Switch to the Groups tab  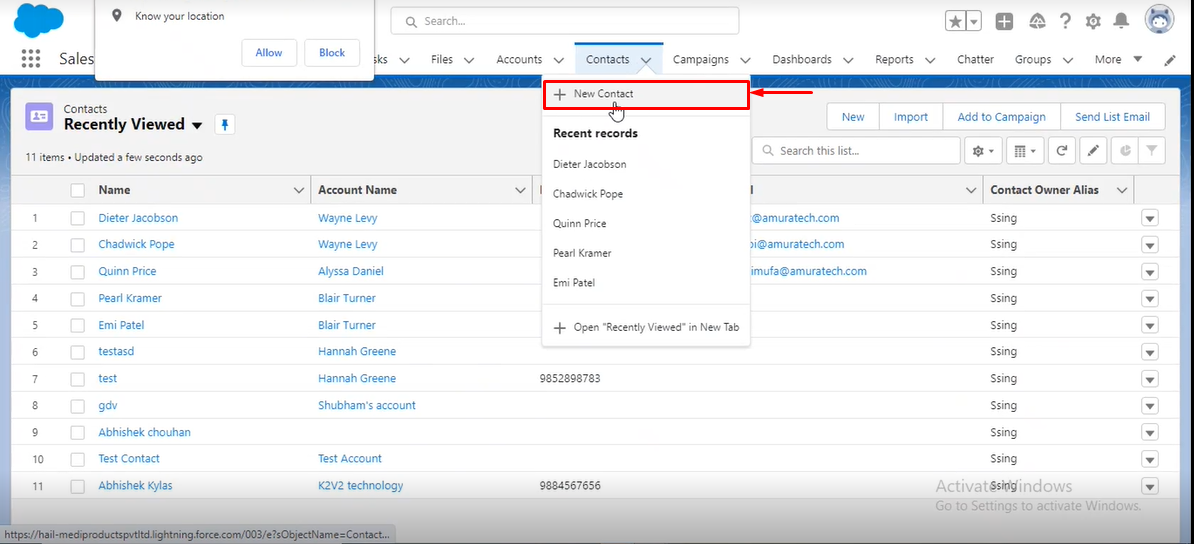1033,59
